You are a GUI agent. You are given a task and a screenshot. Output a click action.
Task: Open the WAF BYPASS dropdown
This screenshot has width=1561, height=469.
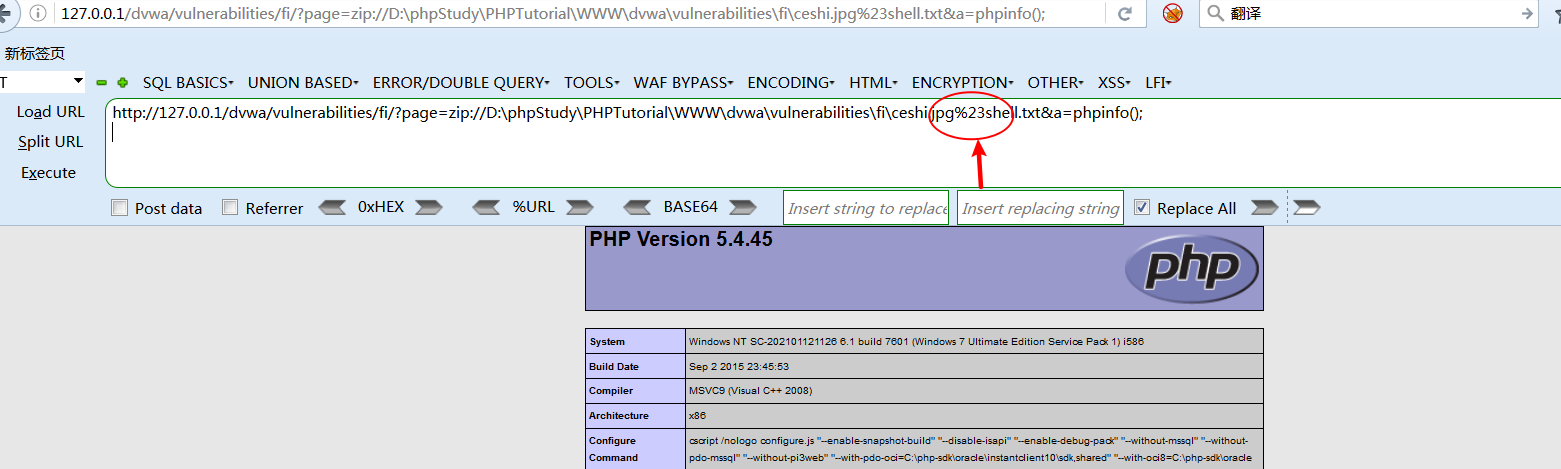[x=684, y=83]
